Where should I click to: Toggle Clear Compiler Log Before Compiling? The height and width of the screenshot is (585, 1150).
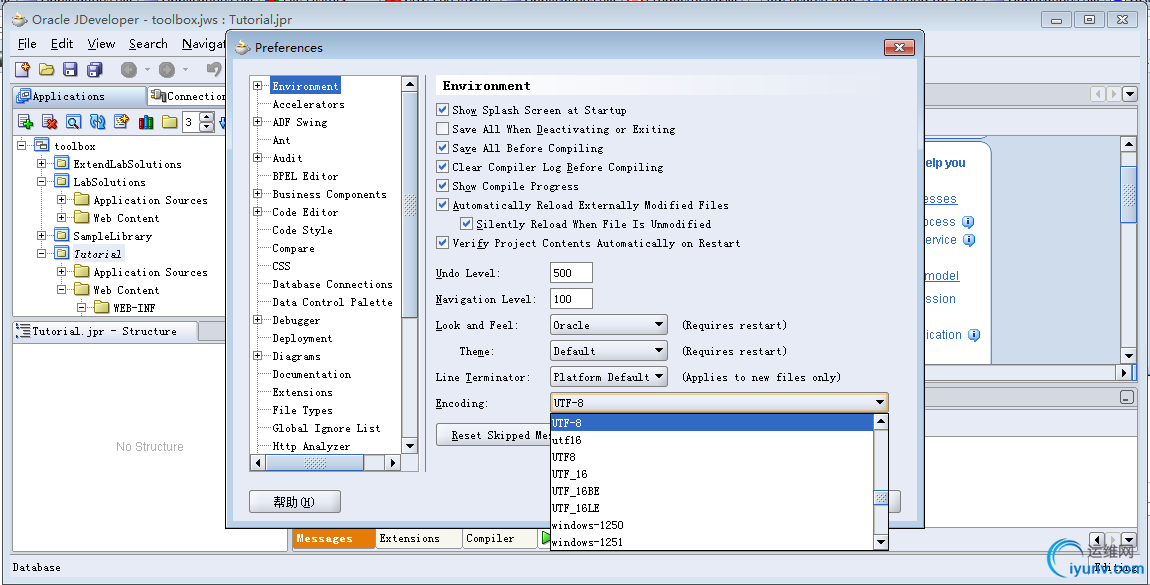[x=442, y=167]
